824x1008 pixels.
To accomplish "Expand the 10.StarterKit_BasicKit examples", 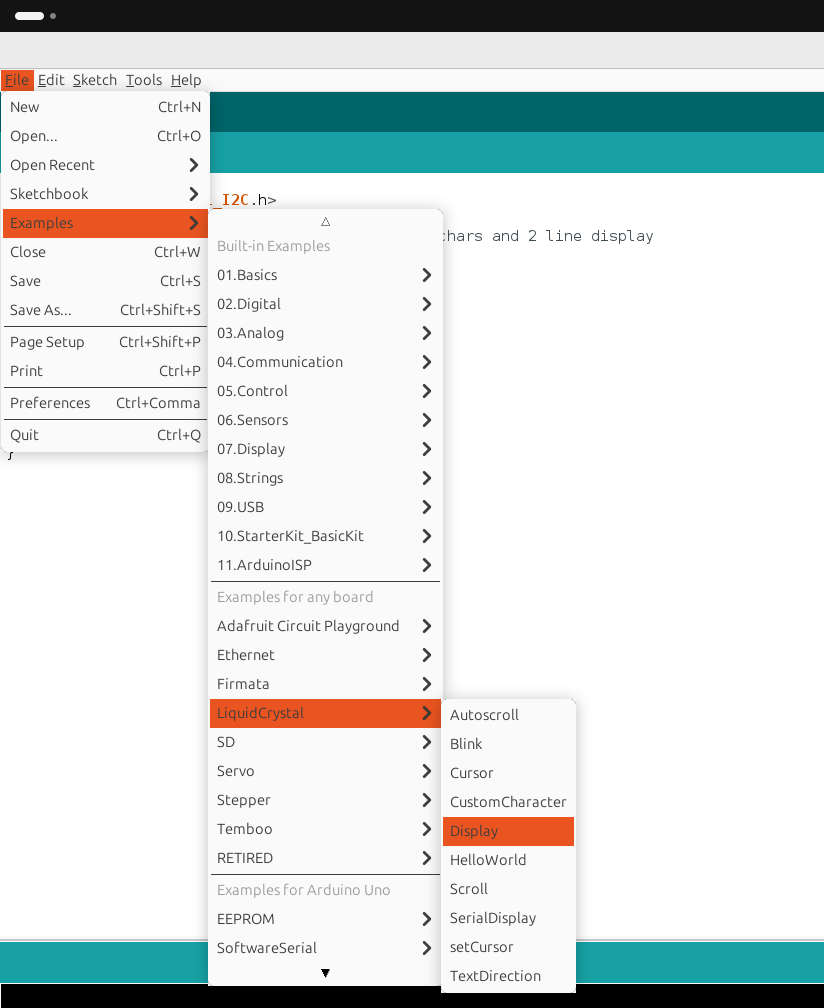I will [325, 536].
